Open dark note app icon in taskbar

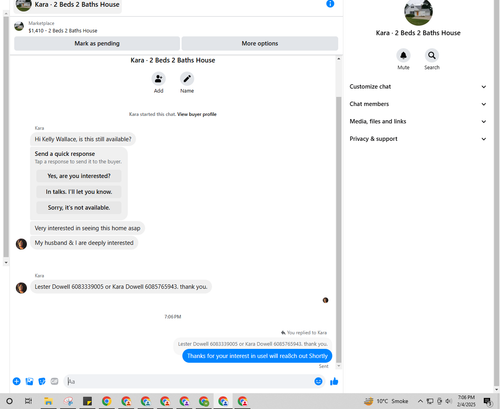[87, 401]
